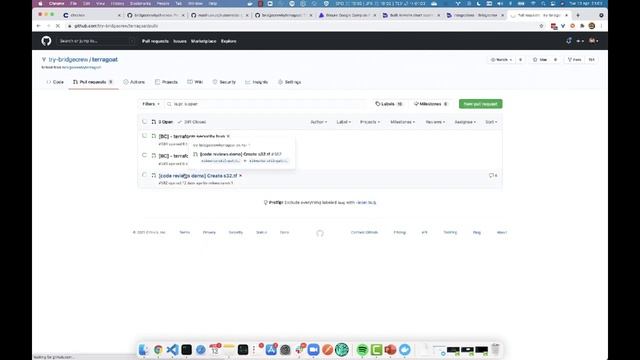Focus the pull request search filter field
640x360 pixels.
click(x=267, y=104)
